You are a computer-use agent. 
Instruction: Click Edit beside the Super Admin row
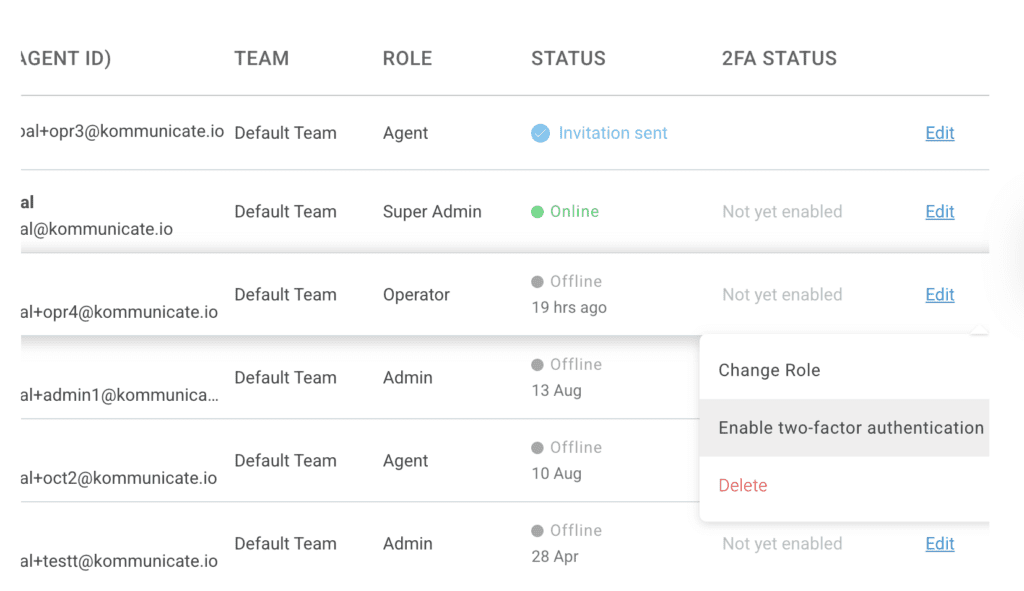(939, 211)
